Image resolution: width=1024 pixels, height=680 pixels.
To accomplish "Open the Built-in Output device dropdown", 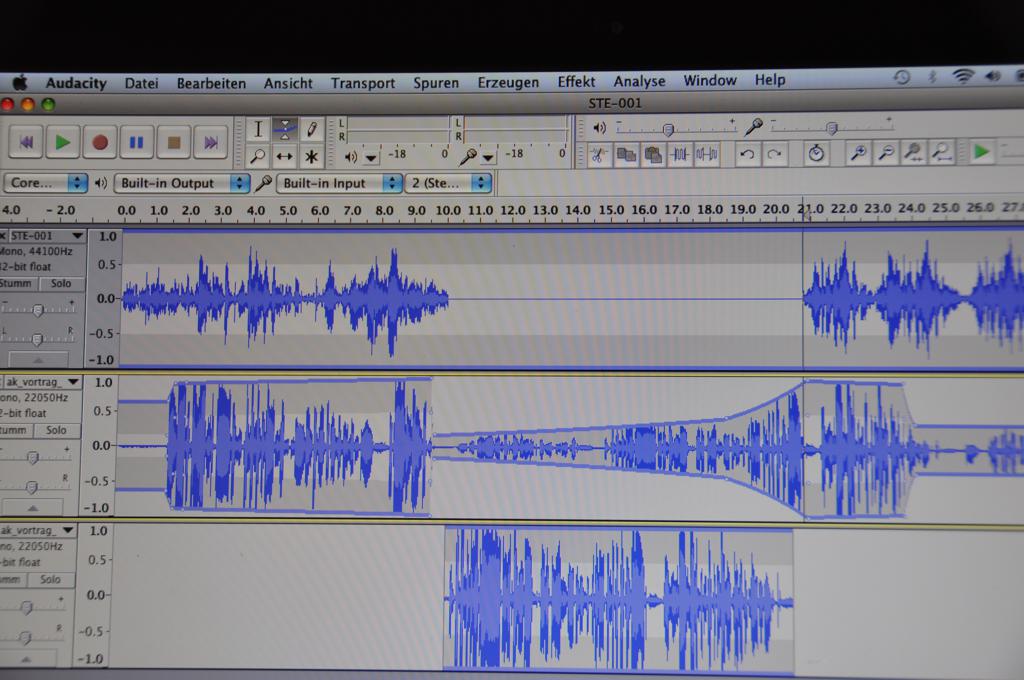I will click(182, 183).
